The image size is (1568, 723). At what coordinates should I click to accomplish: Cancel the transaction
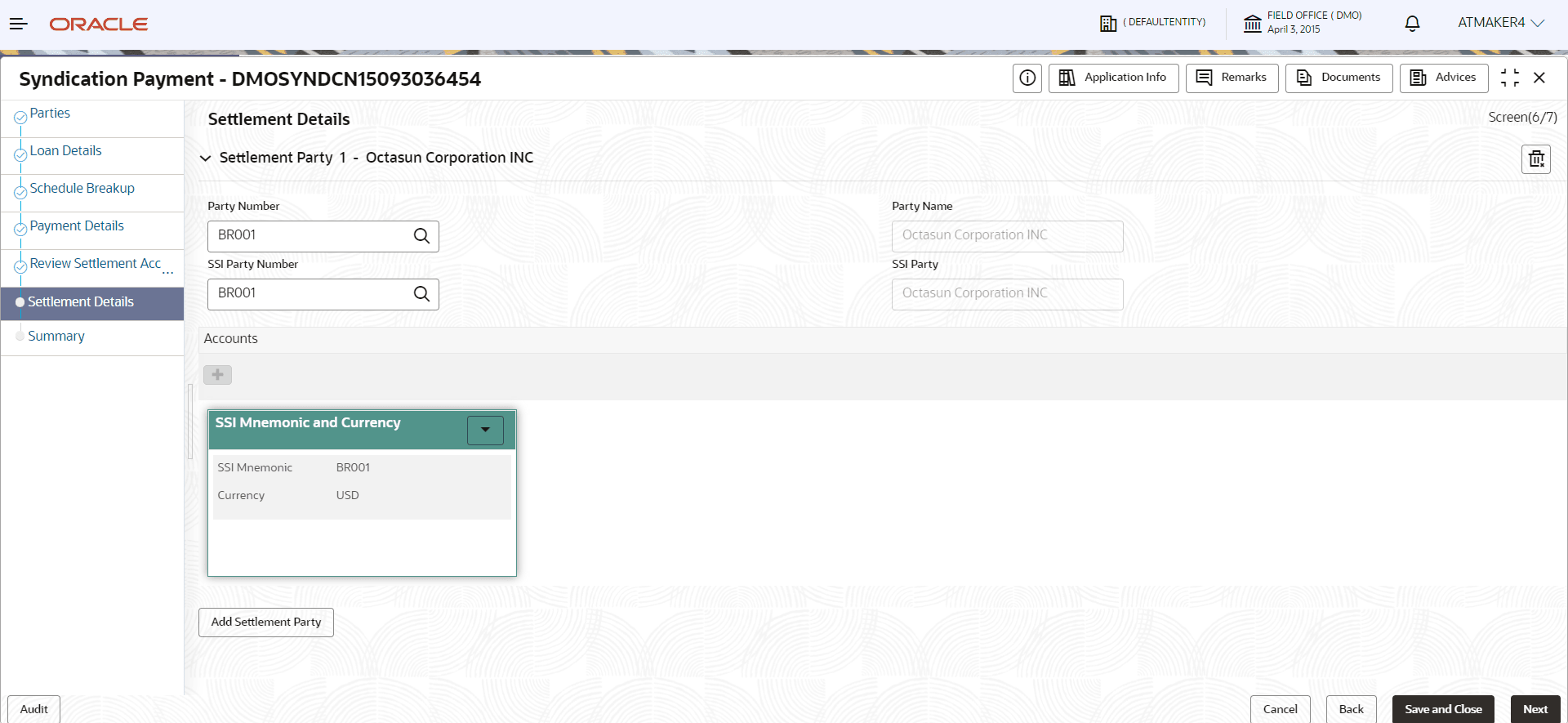point(1280,709)
